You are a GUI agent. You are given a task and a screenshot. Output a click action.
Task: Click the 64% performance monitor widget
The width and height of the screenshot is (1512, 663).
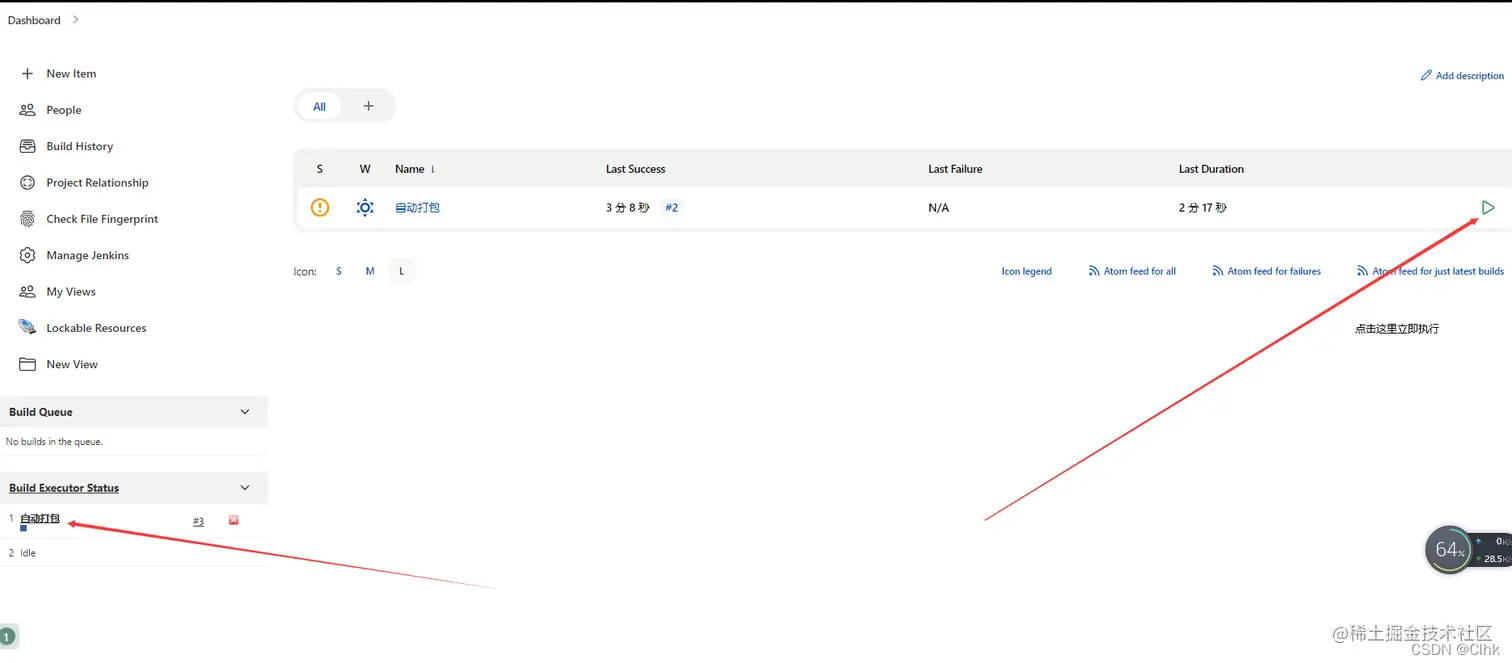[x=1448, y=550]
